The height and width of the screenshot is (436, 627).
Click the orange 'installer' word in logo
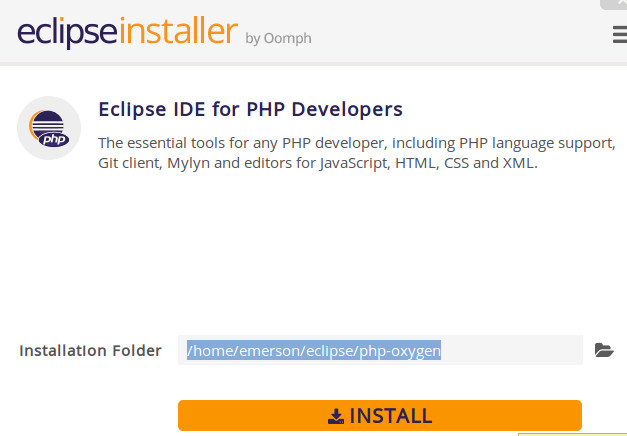[178, 30]
